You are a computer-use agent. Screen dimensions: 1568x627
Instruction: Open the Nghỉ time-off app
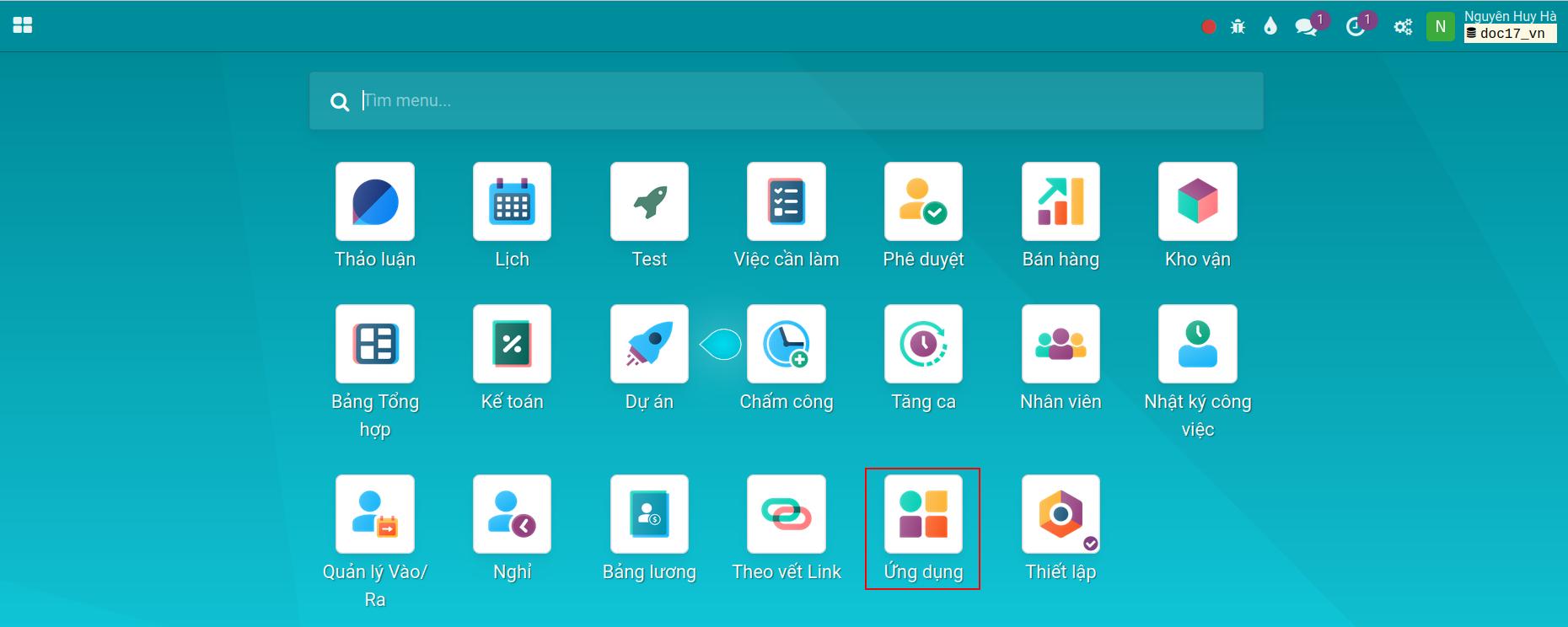512,514
